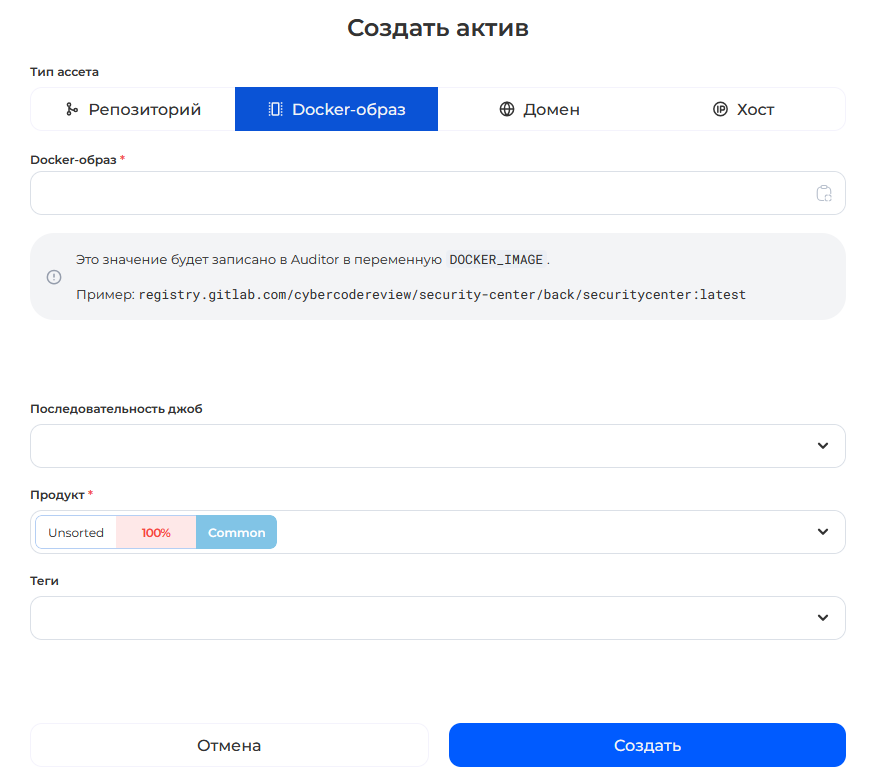Focus the Docker-образ text input
Screen dimensions: 878x780
(420, 193)
